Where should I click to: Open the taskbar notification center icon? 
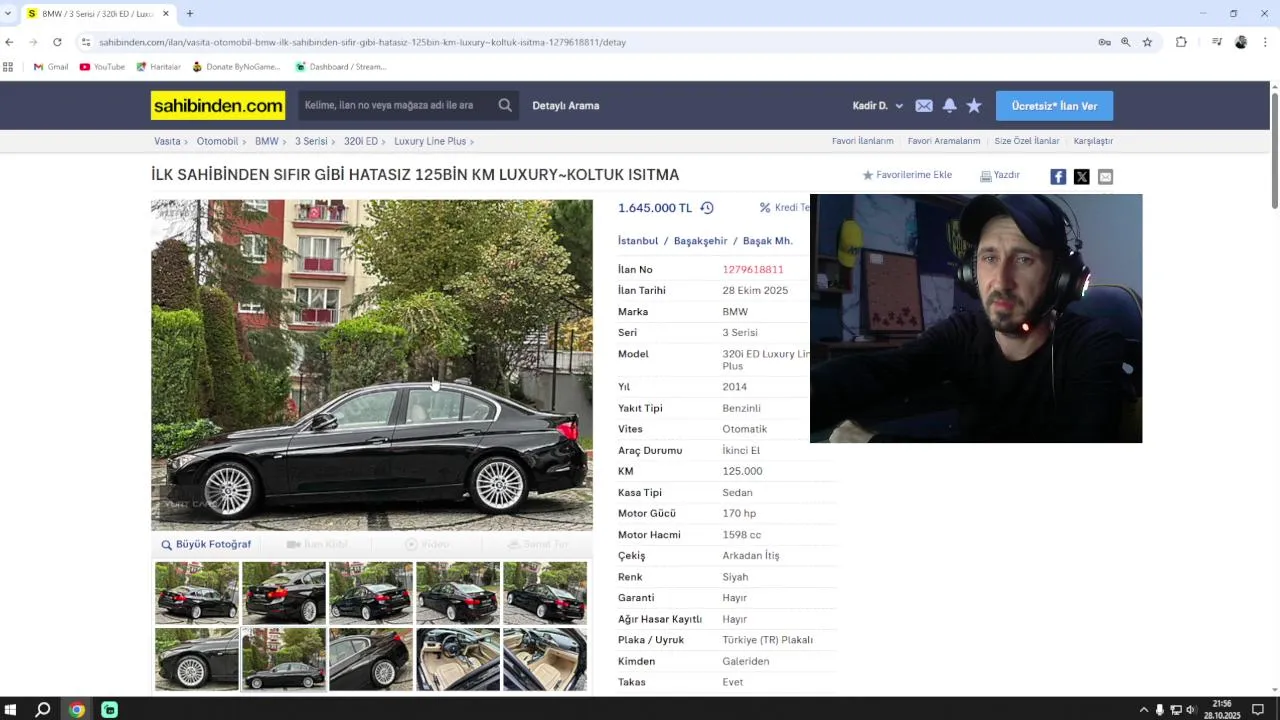[1258, 709]
